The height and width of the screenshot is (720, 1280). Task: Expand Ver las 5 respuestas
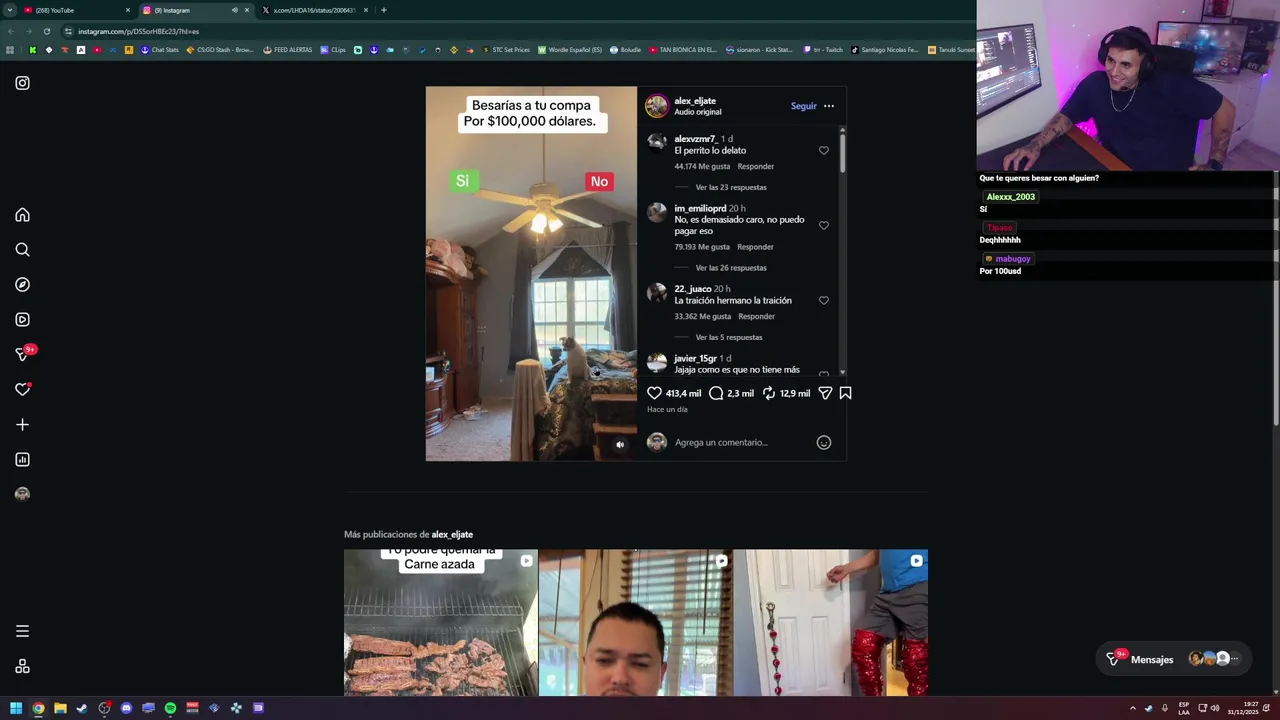coord(729,337)
